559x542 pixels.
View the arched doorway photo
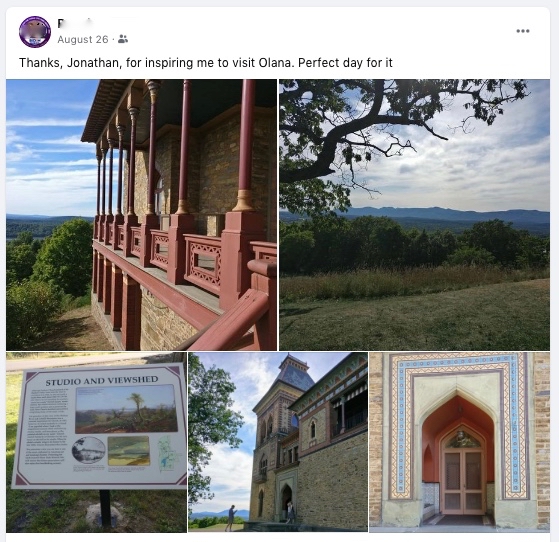click(460, 442)
